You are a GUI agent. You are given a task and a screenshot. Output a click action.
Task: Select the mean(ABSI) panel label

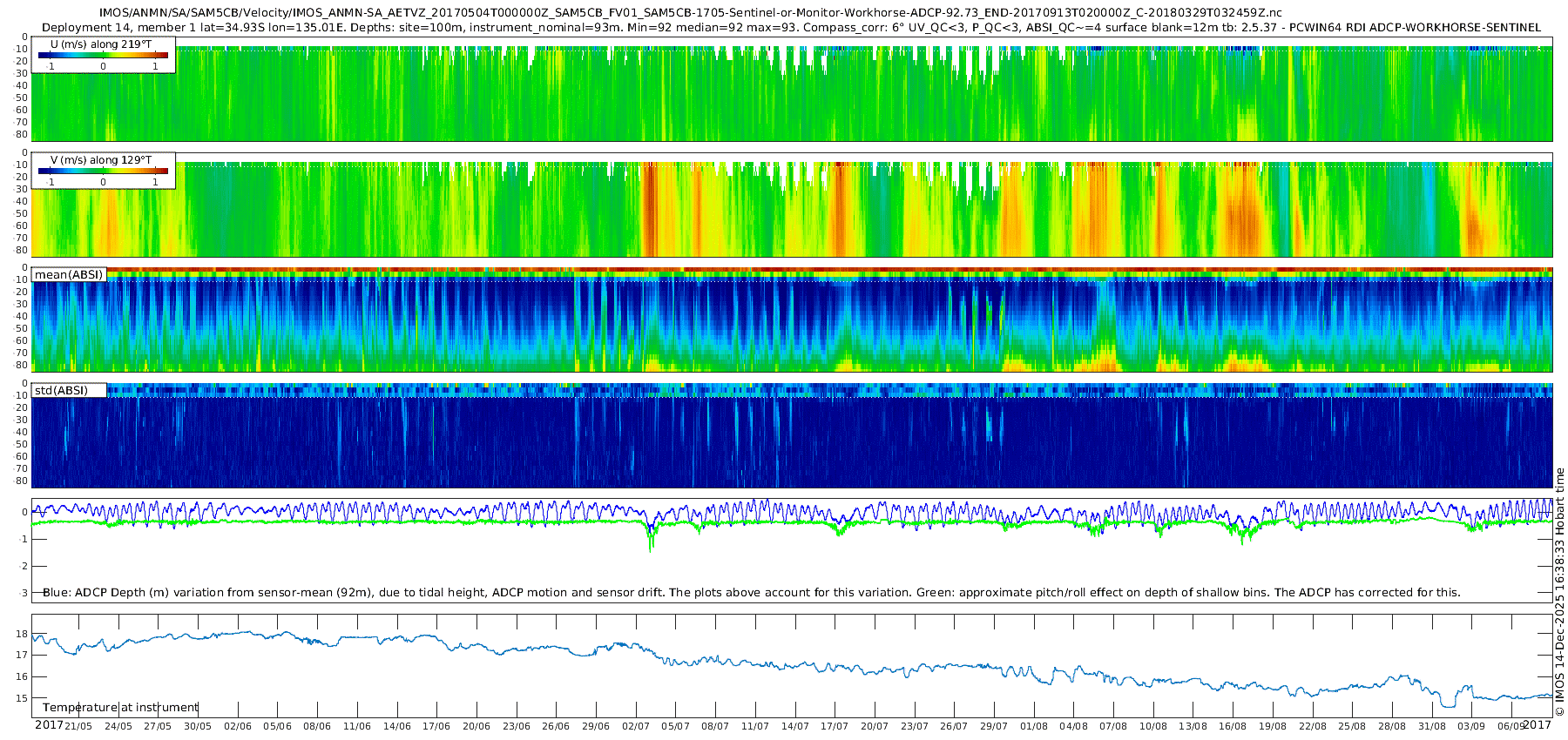point(69,275)
